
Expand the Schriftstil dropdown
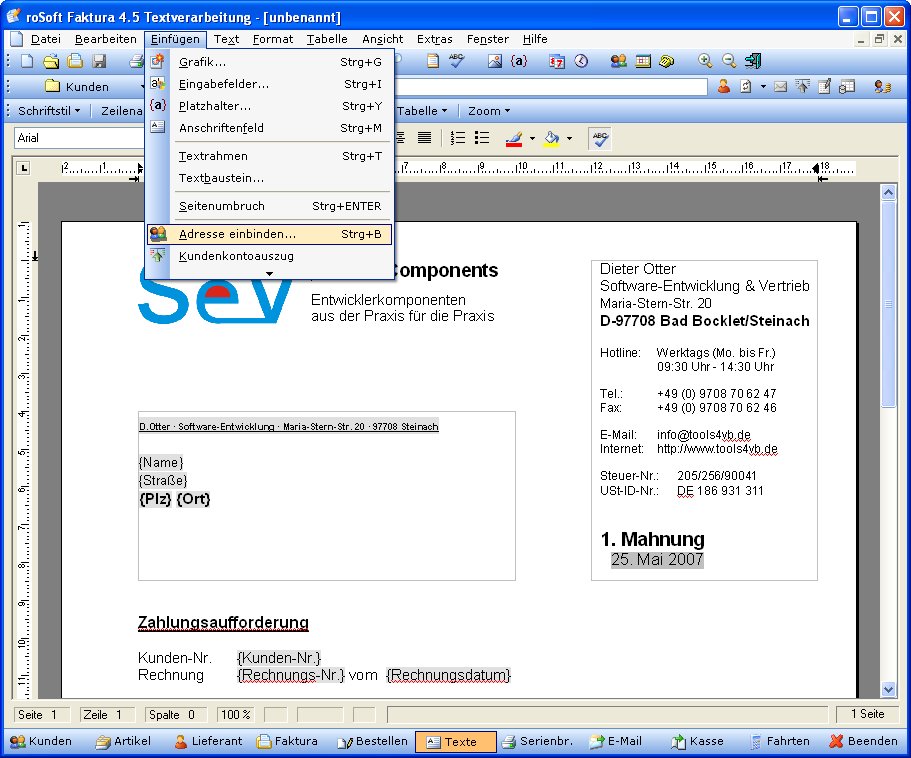coord(50,111)
